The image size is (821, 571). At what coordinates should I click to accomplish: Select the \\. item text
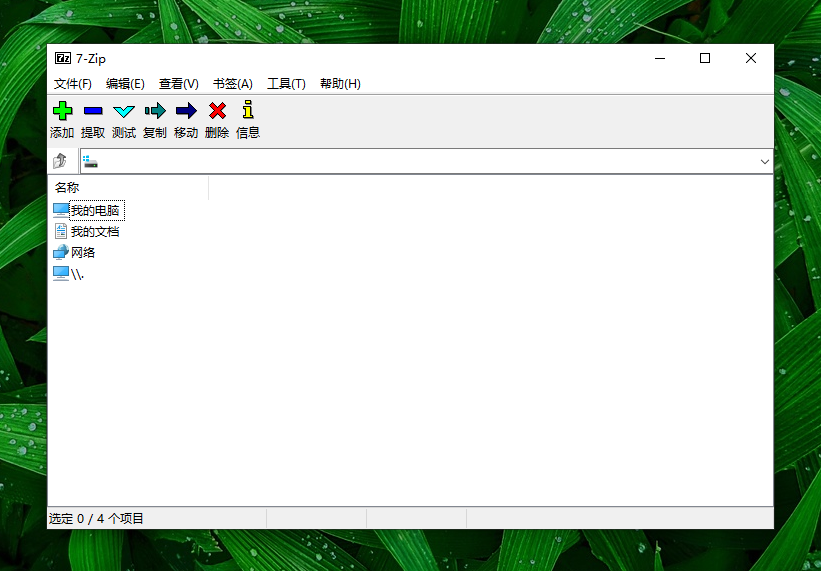point(77,274)
